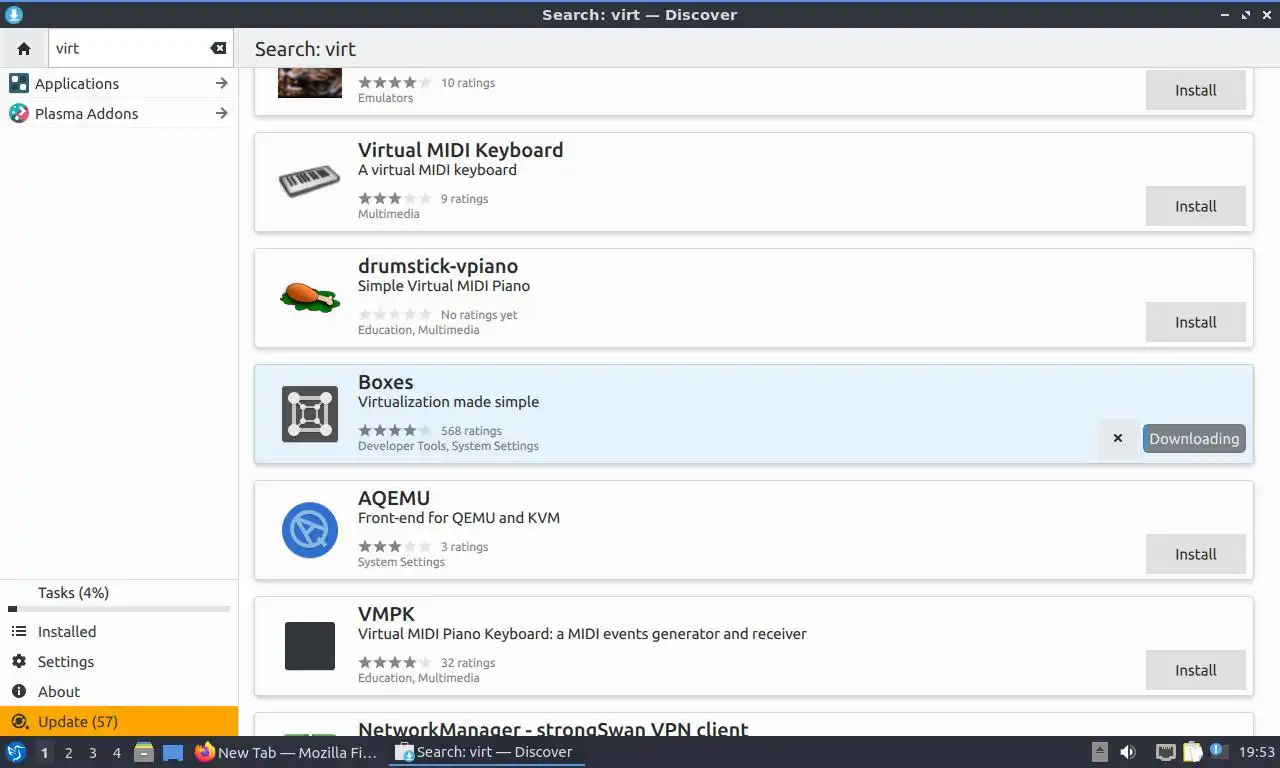Switch to virtual desktop 3
The height and width of the screenshot is (768, 1280).
click(x=93, y=752)
